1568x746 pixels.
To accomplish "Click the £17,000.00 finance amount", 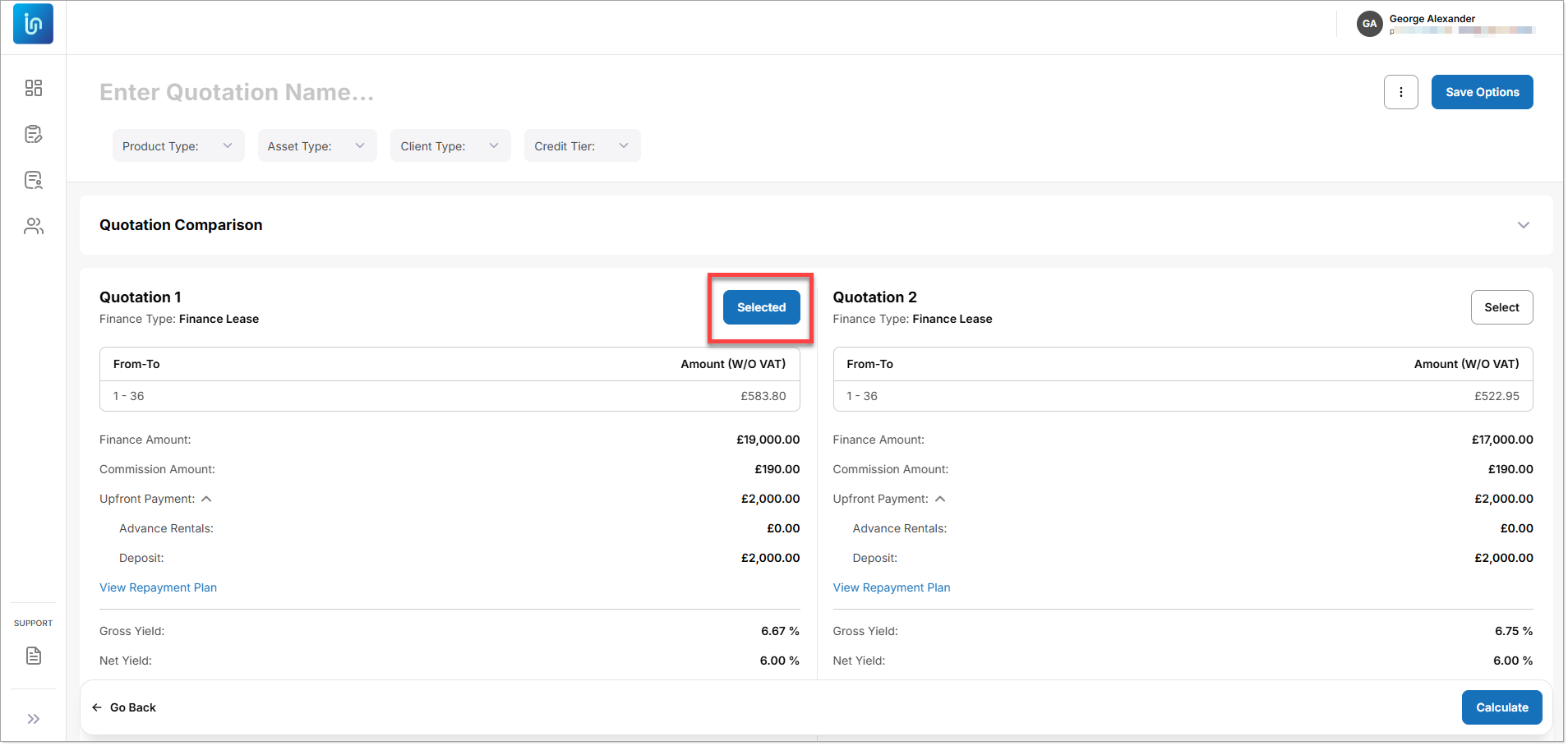I will (x=1502, y=440).
